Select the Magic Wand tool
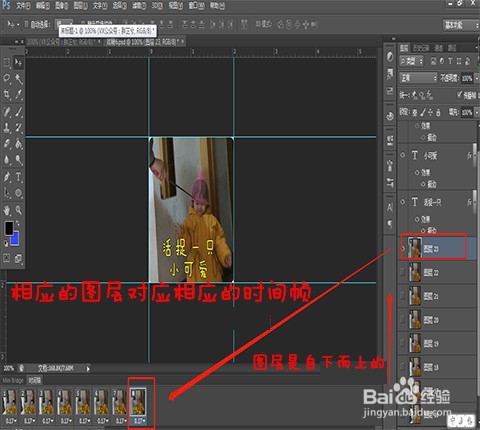The width and height of the screenshot is (480, 430). (18, 79)
